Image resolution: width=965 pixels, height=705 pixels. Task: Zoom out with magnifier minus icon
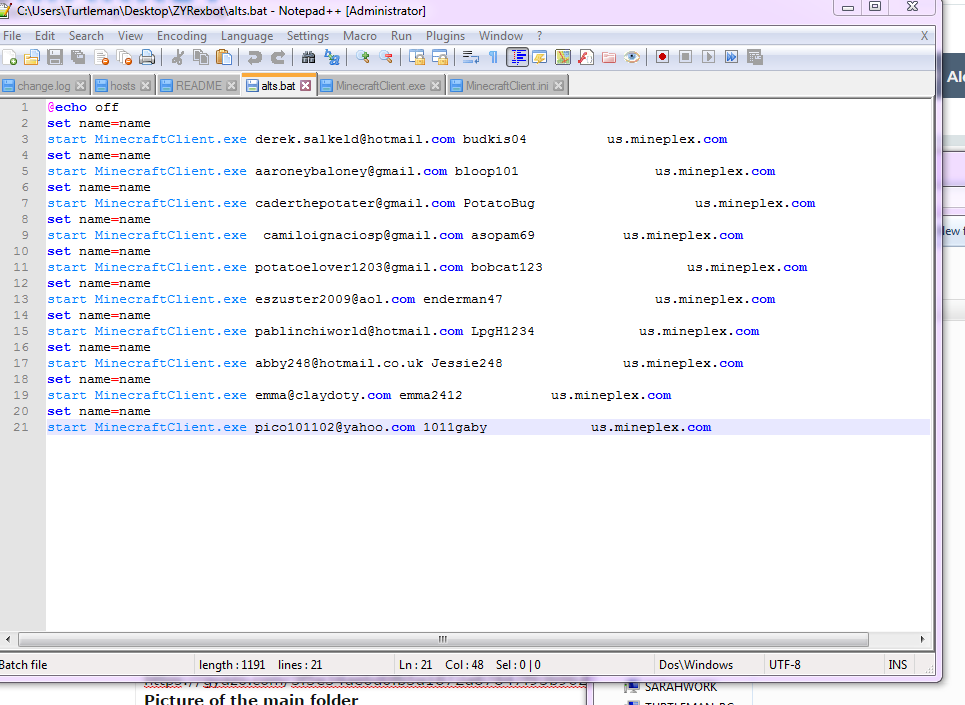(x=386, y=58)
